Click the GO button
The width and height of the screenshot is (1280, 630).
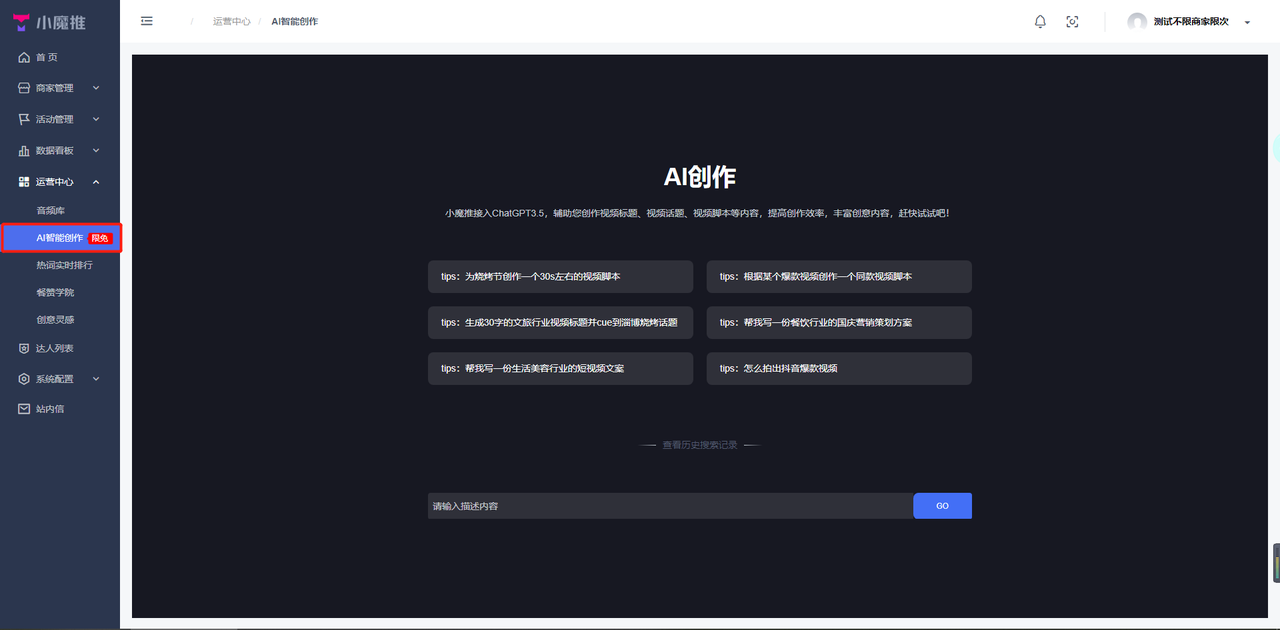coord(941,505)
